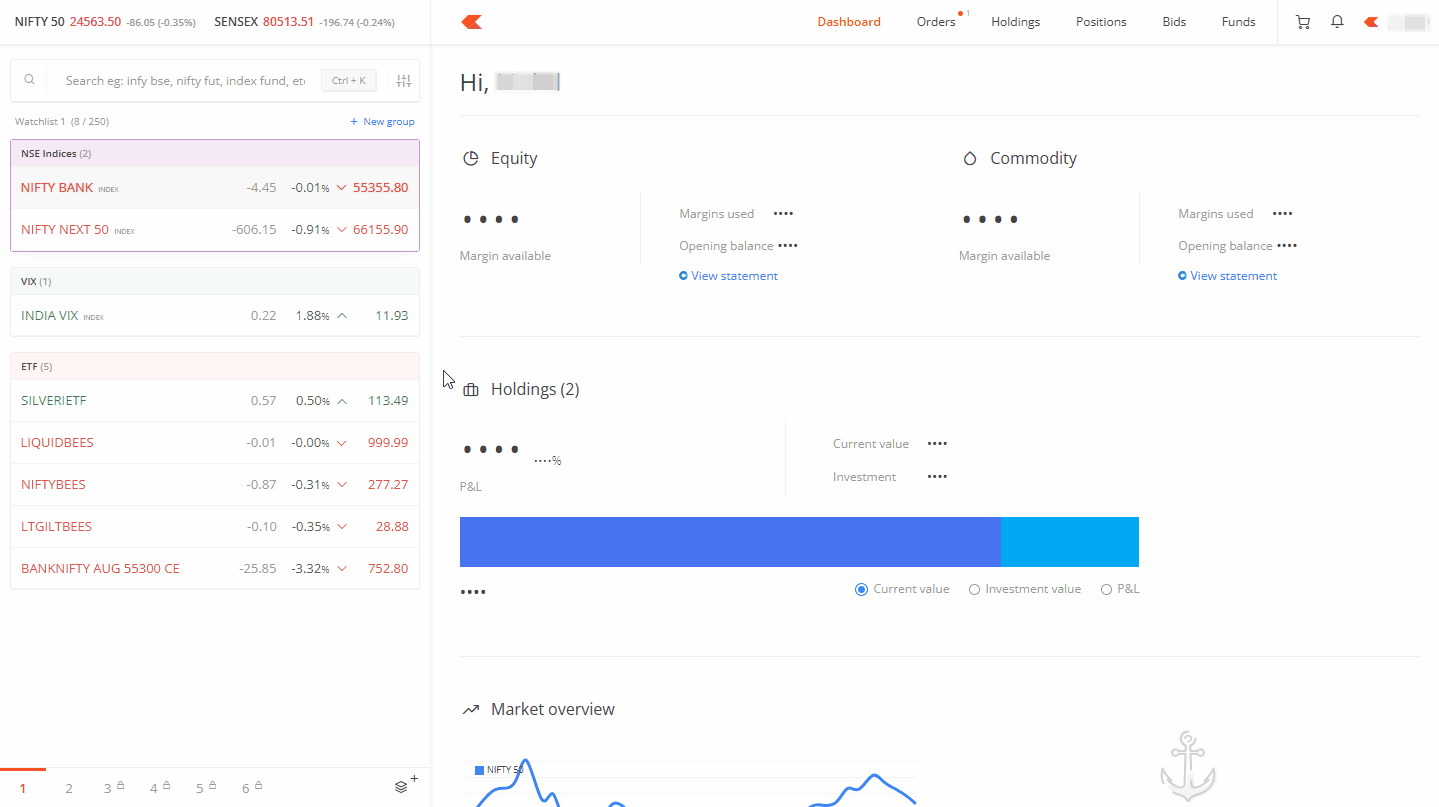Collapse the ETF watchlist group
Image resolution: width=1439 pixels, height=807 pixels.
pyautogui.click(x=36, y=366)
